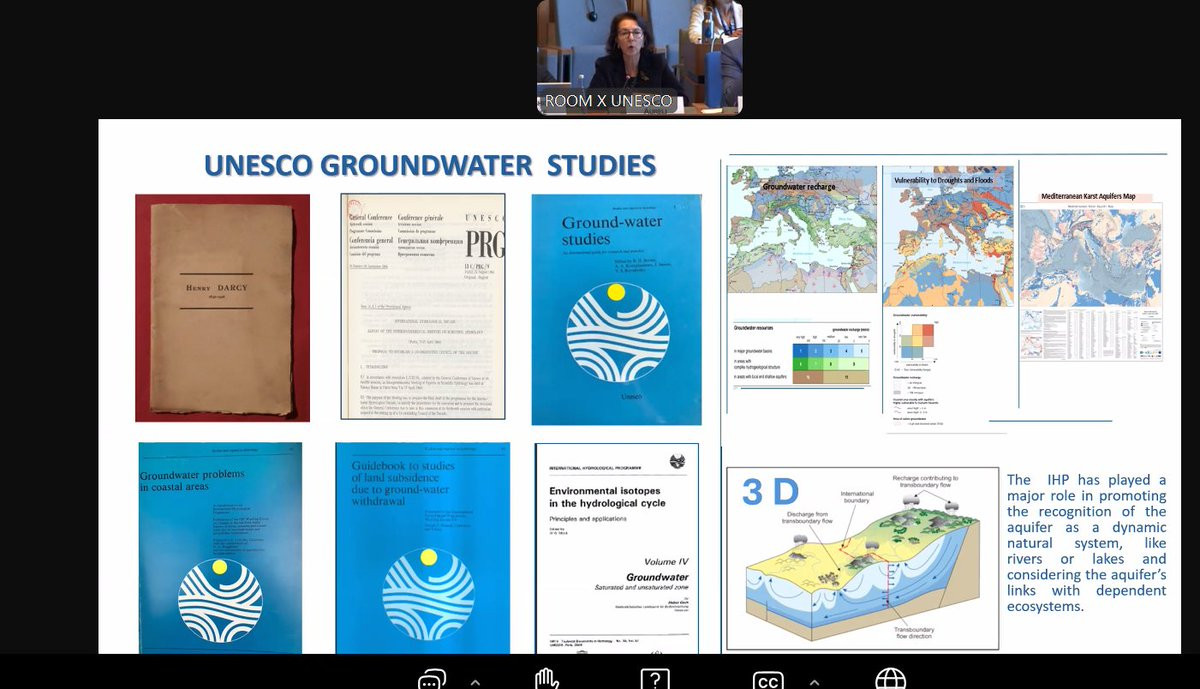This screenshot has height=689, width=1200.
Task: Click the IHP paragraph text on slide
Action: click(x=1086, y=543)
